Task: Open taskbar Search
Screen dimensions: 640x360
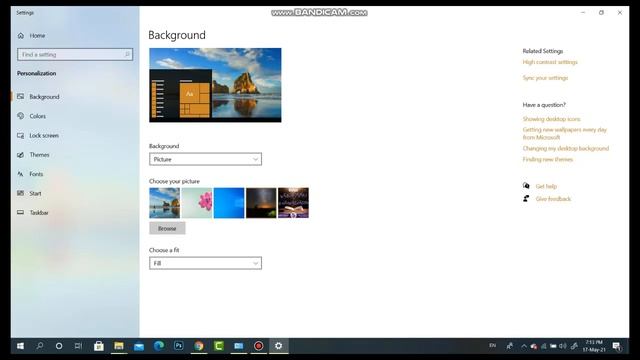Action: click(x=40, y=346)
